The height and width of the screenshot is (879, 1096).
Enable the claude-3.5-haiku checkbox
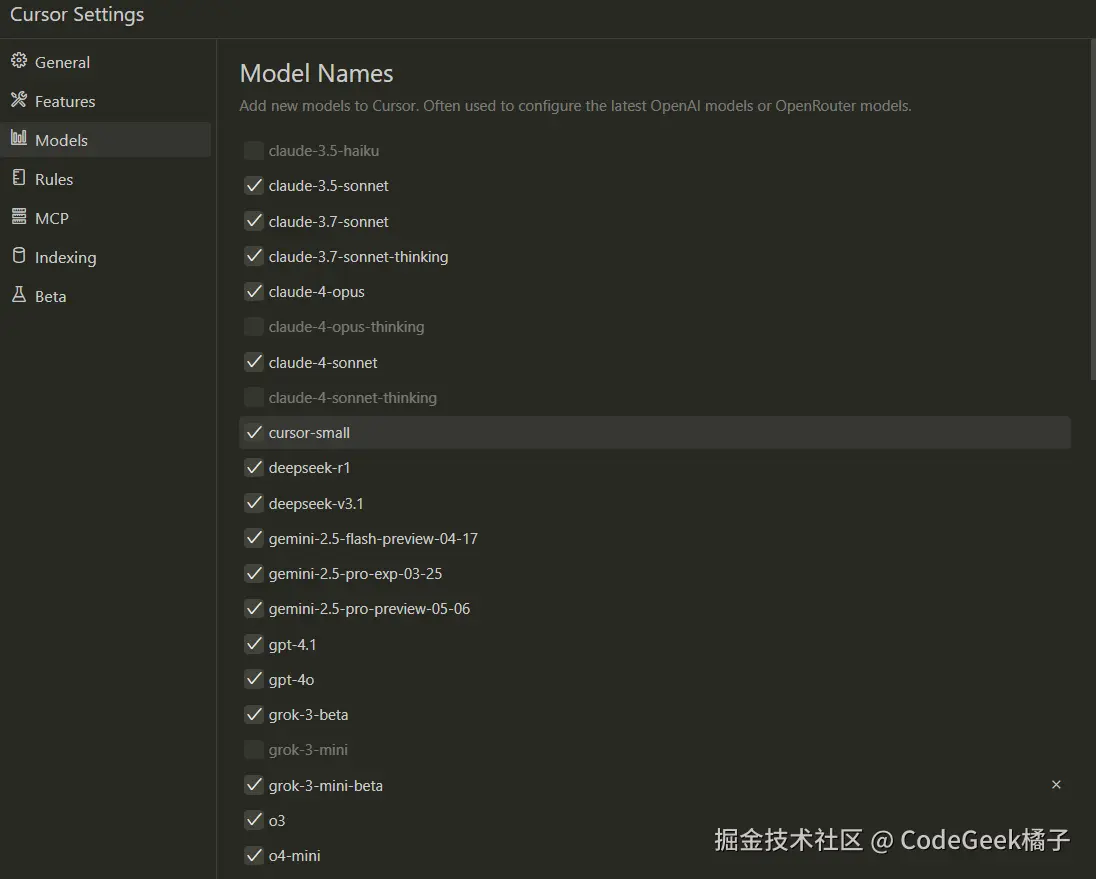pyautogui.click(x=254, y=150)
